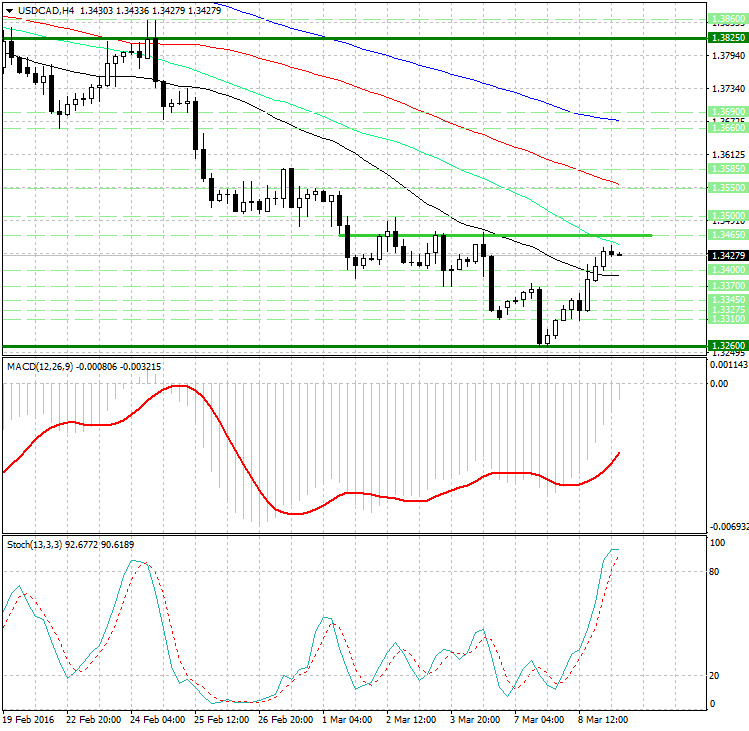
Task: Click the current price 1.34279 label
Action: [x=728, y=256]
